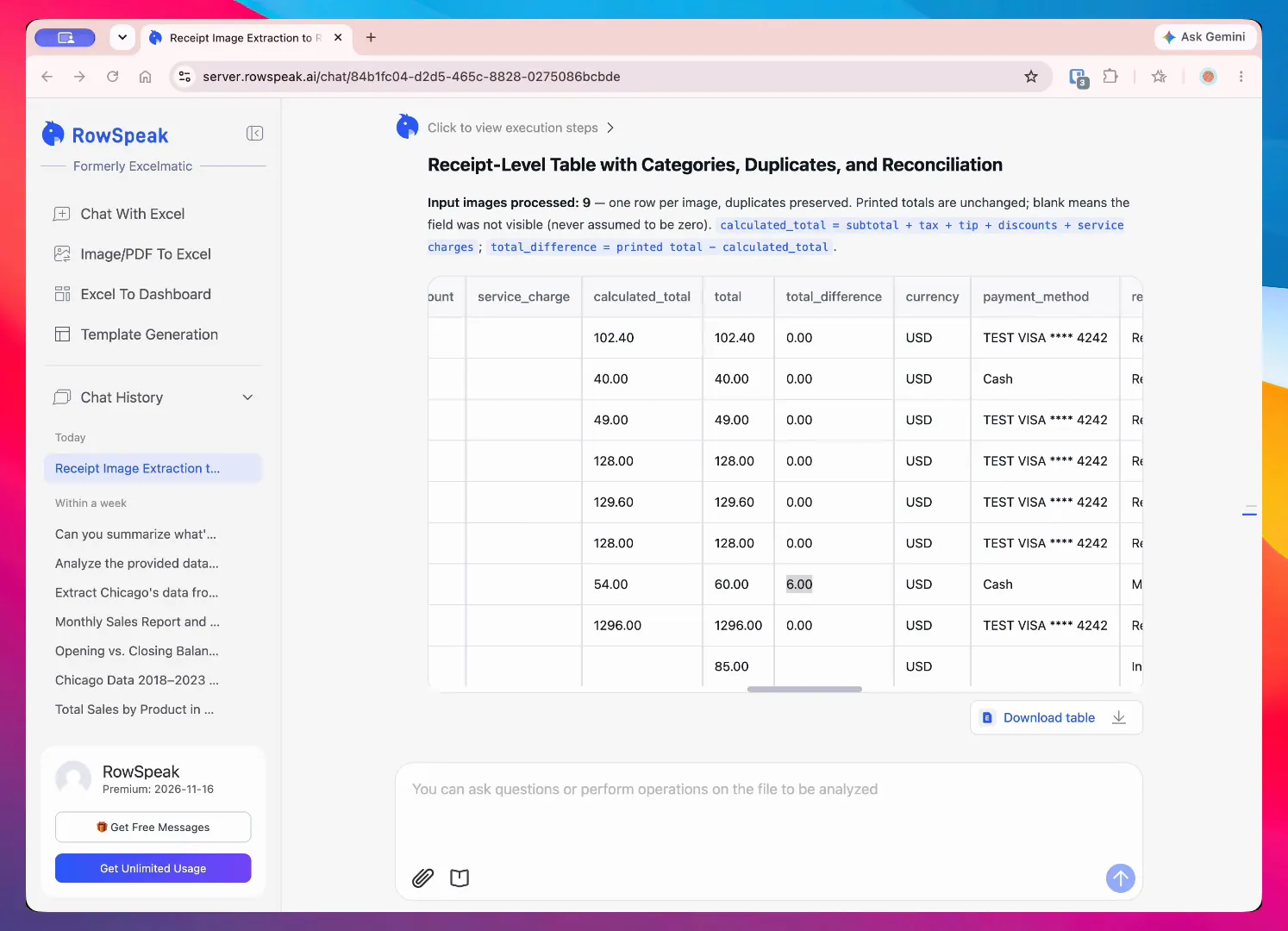Open bookmarks list star icon

coord(1160,77)
